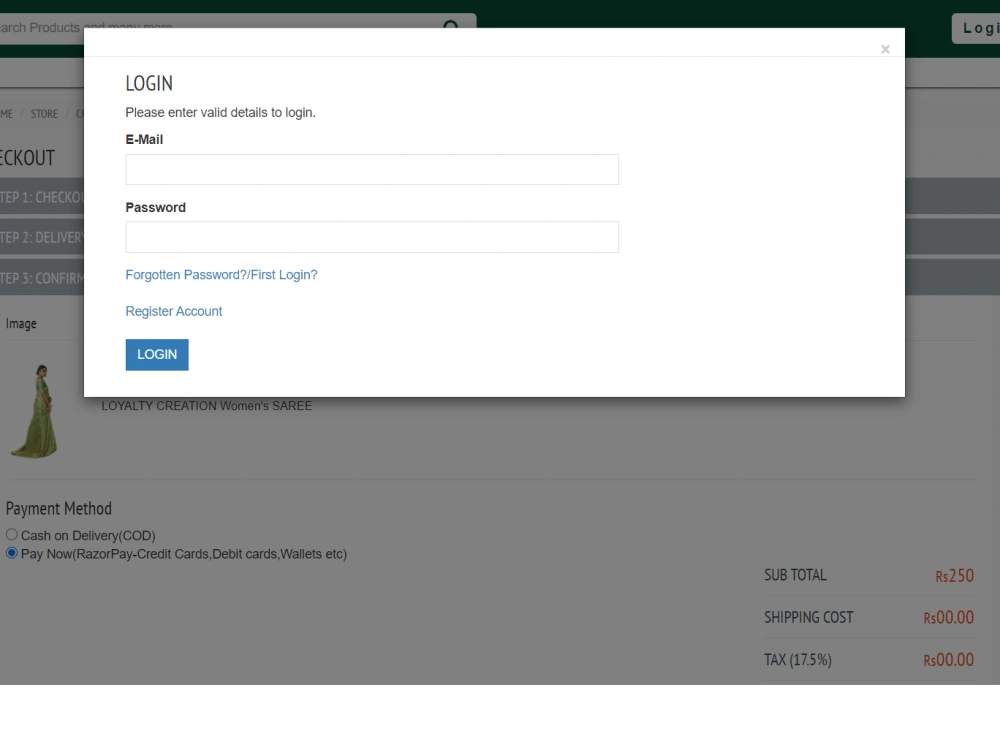The image size is (1000, 750).
Task: Go to STORE breadcrumb
Action: coord(44,114)
